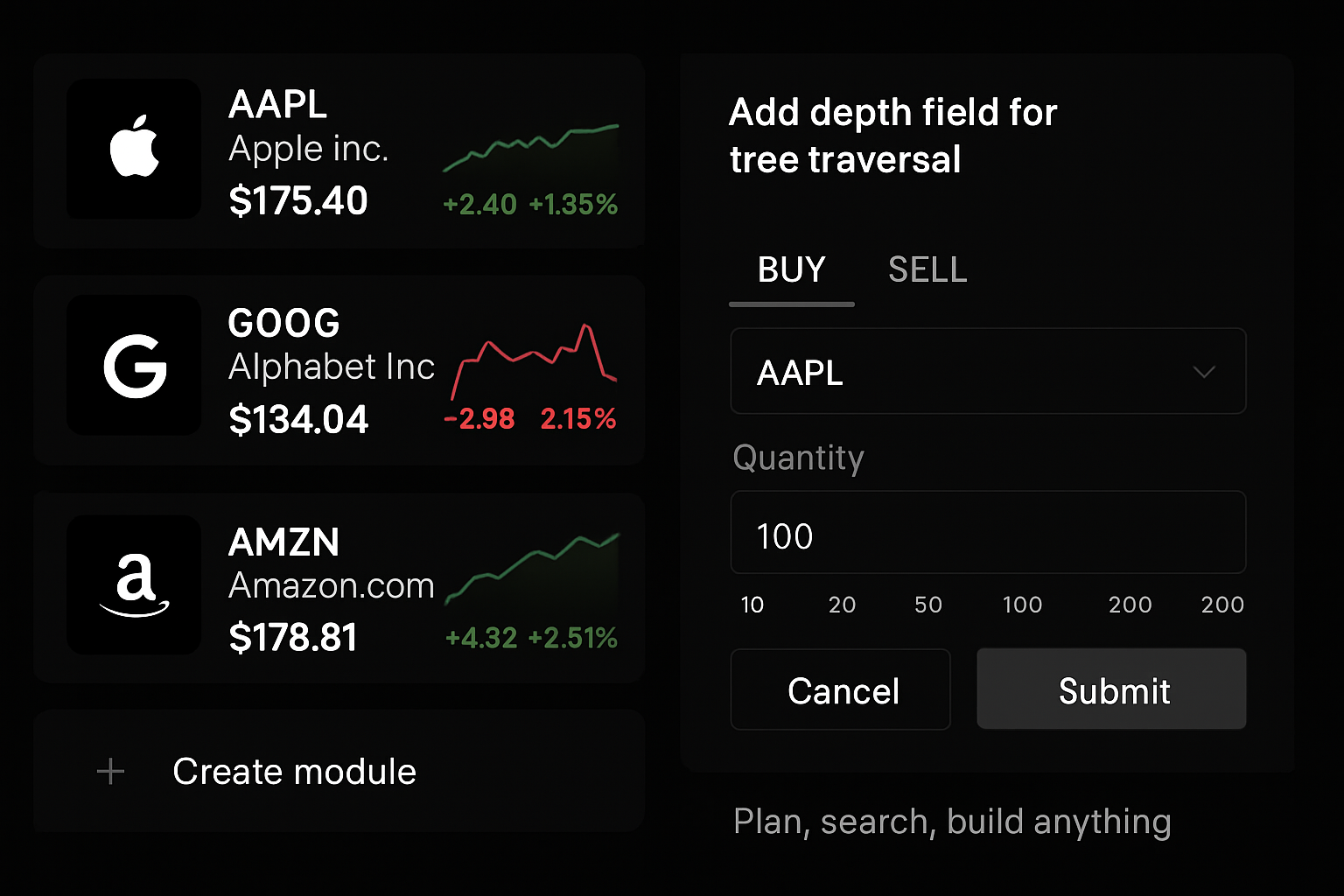The width and height of the screenshot is (1344, 896).
Task: Switch to the BUY tab
Action: tap(791, 270)
